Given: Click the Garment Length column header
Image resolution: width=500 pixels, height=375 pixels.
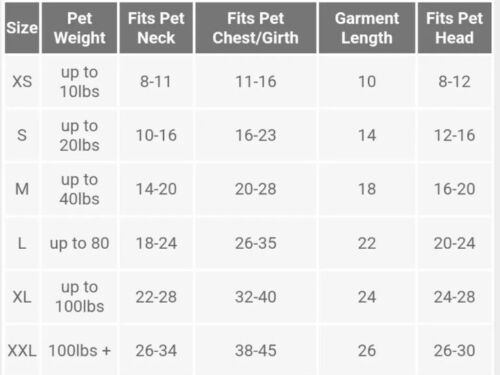Looking at the screenshot, I should click(x=367, y=28).
